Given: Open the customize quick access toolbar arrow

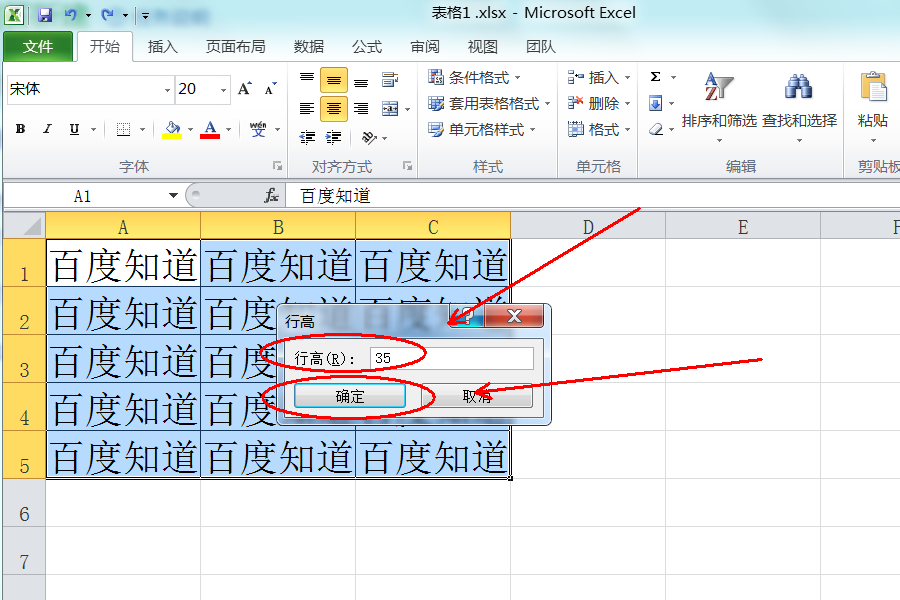Looking at the screenshot, I should point(145,16).
